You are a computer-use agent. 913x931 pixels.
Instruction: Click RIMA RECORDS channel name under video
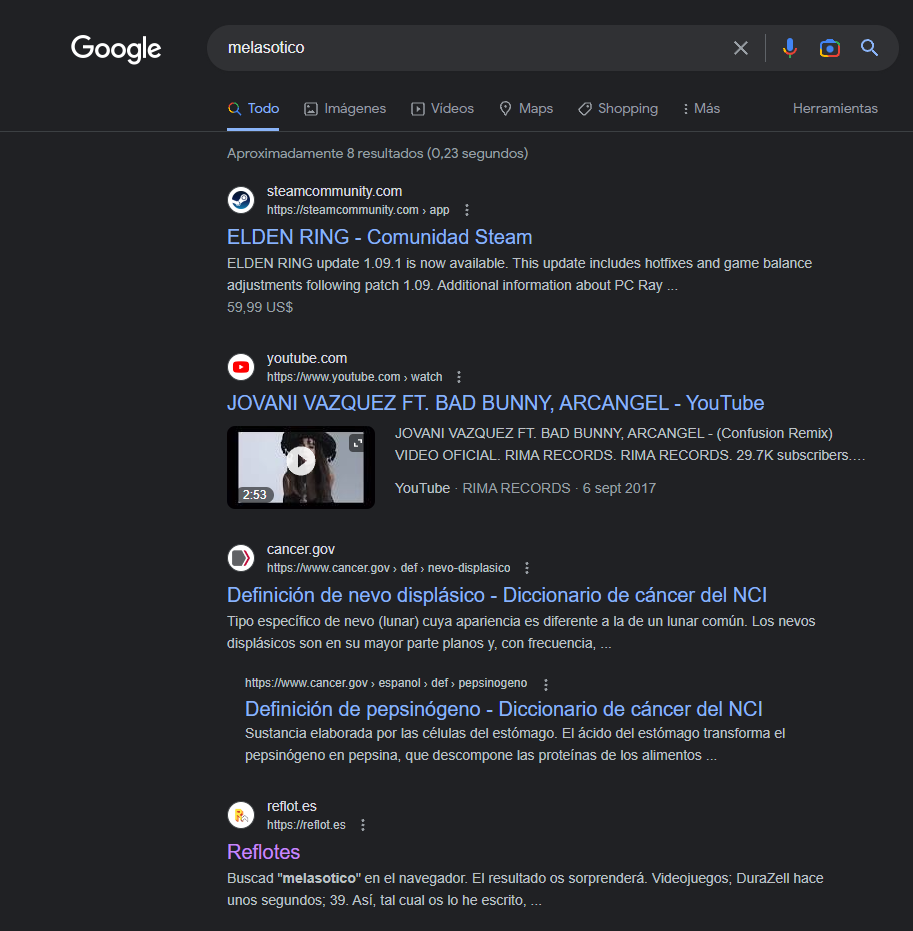pos(516,488)
